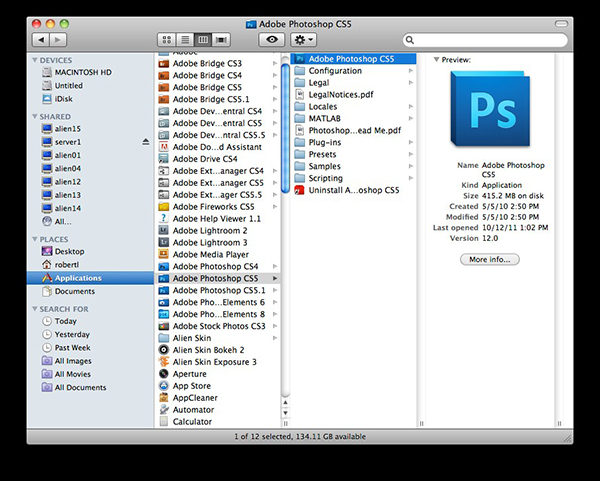Select the Applications sidebar item
The image size is (600, 481).
click(90, 278)
